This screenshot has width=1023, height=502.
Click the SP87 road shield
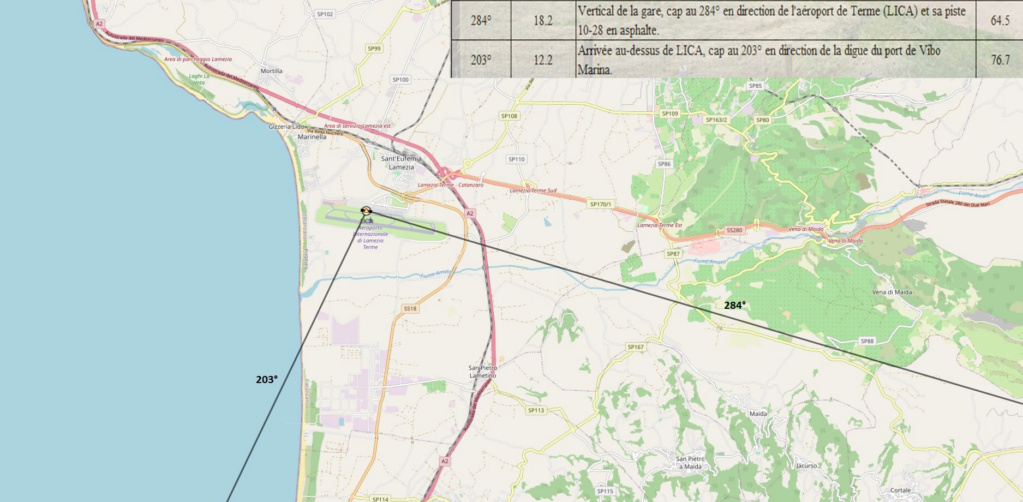click(673, 253)
